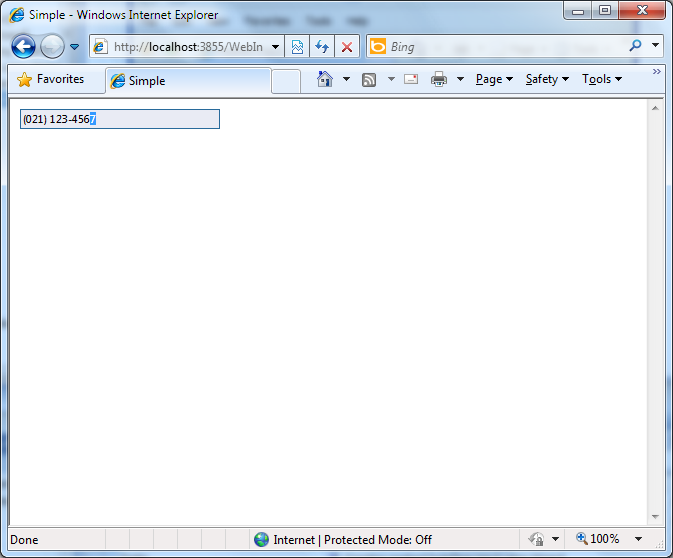Click the Compatibility View icon
This screenshot has width=673, height=558.
click(297, 47)
